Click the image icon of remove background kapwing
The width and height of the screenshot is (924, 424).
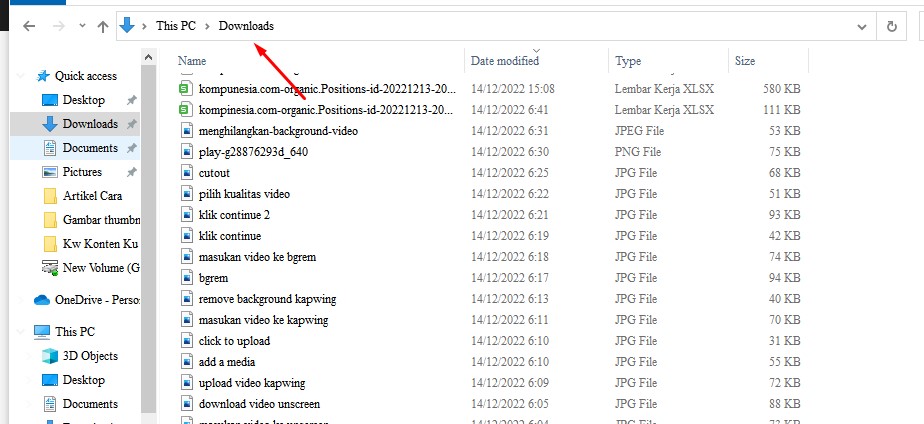pyautogui.click(x=187, y=299)
